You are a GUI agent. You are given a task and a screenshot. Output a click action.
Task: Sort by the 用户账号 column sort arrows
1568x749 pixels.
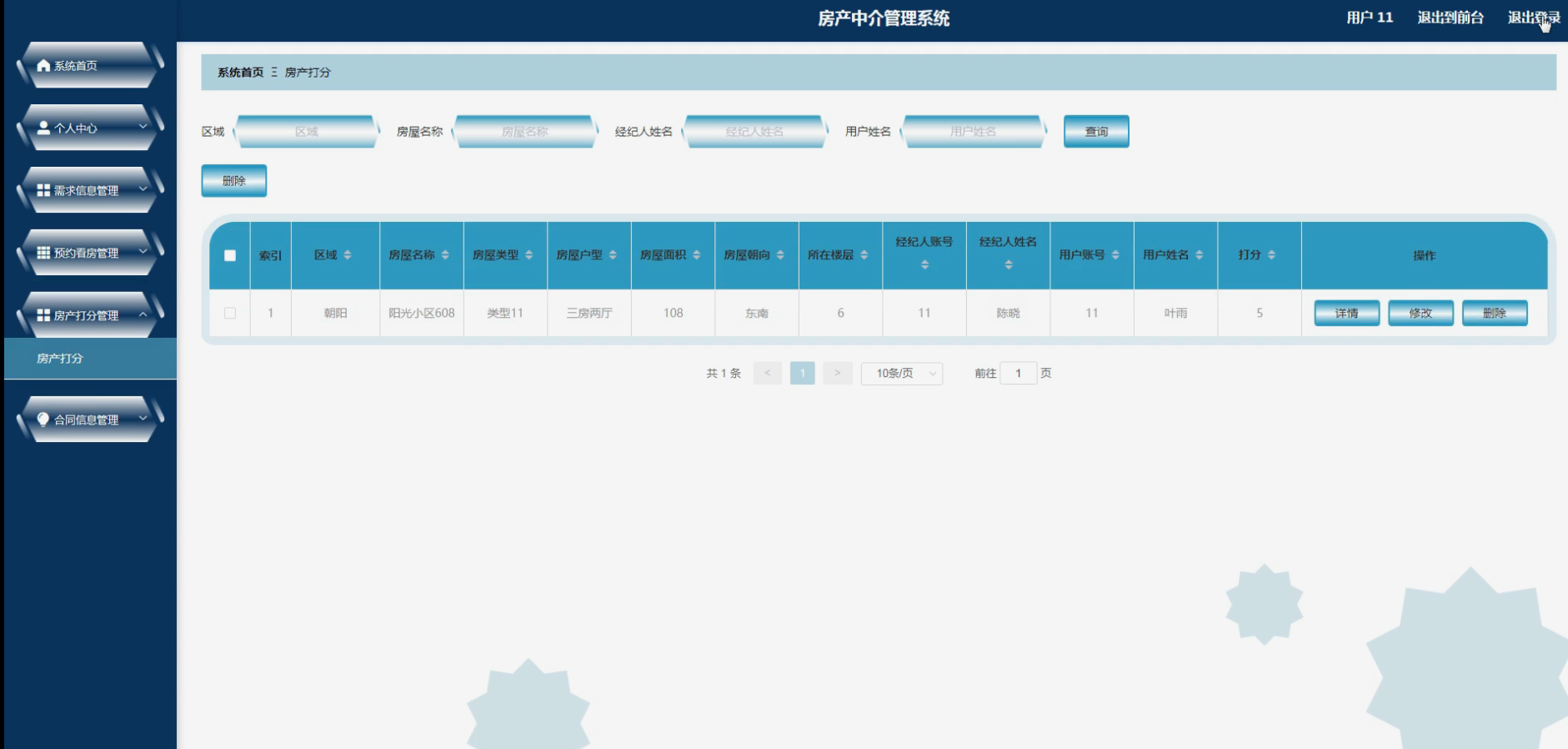click(1115, 255)
